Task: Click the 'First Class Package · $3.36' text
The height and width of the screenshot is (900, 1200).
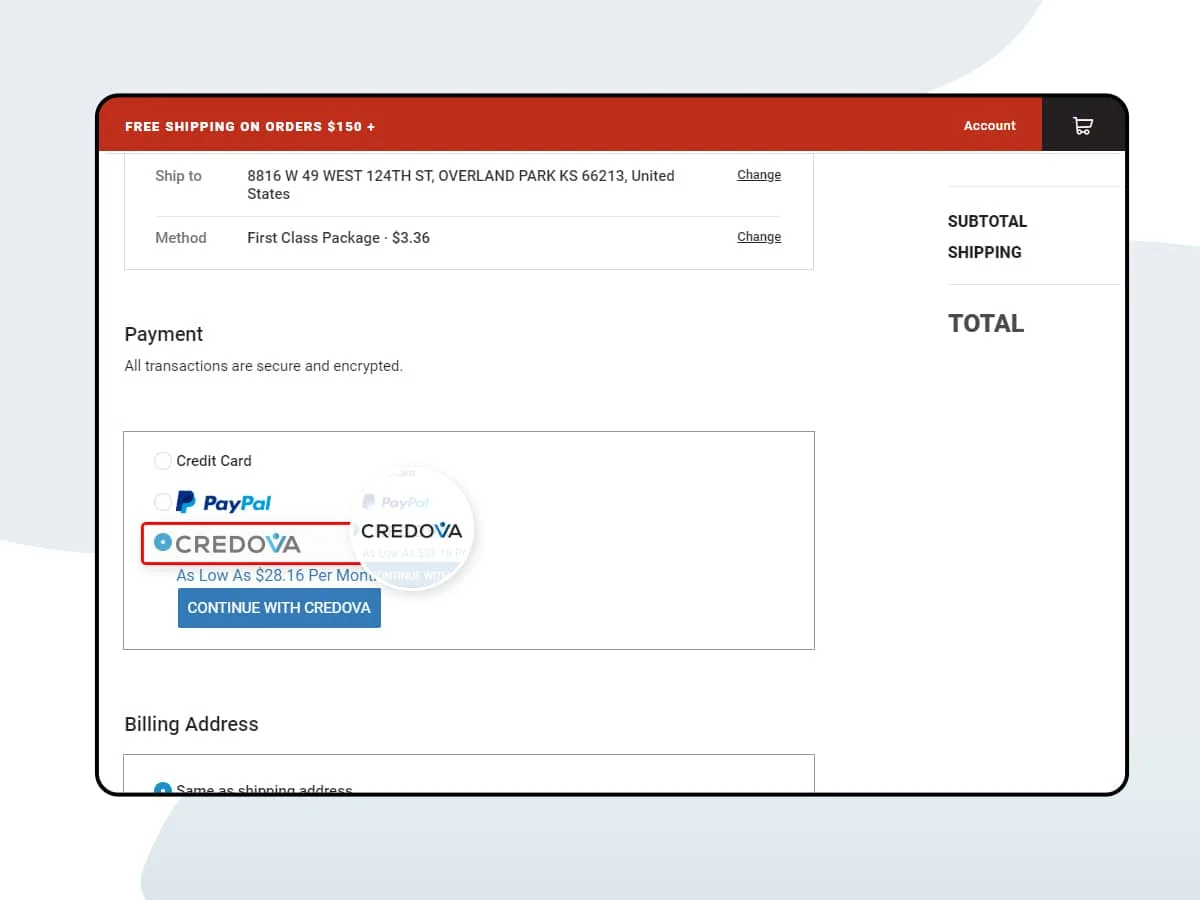Action: click(338, 238)
